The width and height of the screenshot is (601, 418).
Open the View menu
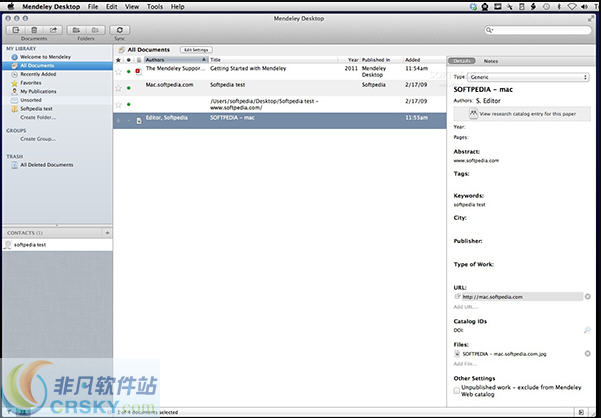point(132,7)
